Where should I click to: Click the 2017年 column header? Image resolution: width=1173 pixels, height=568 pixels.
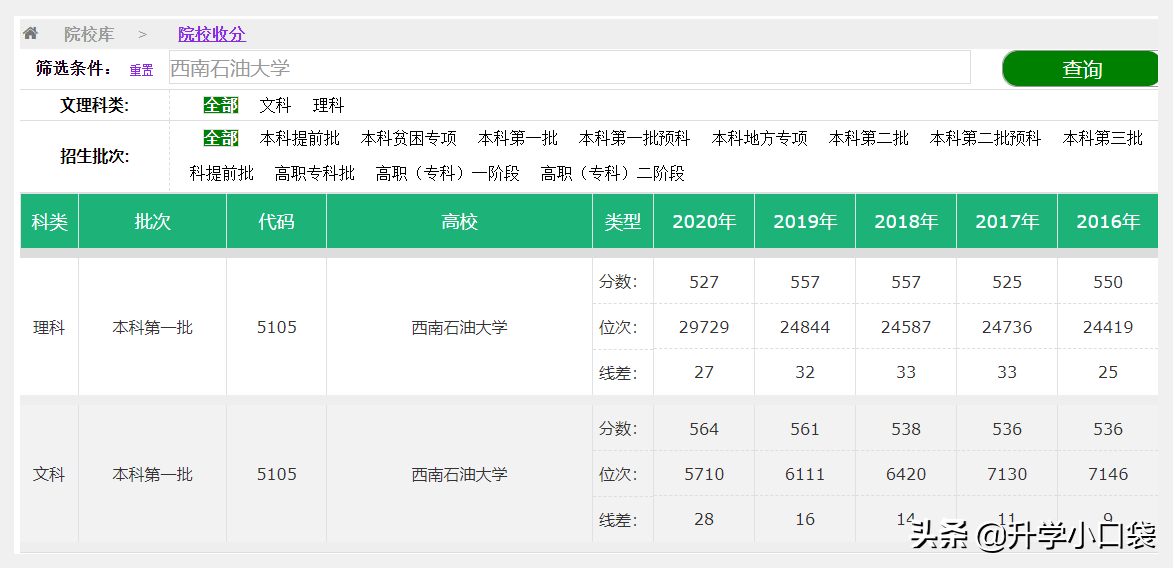tap(1007, 222)
